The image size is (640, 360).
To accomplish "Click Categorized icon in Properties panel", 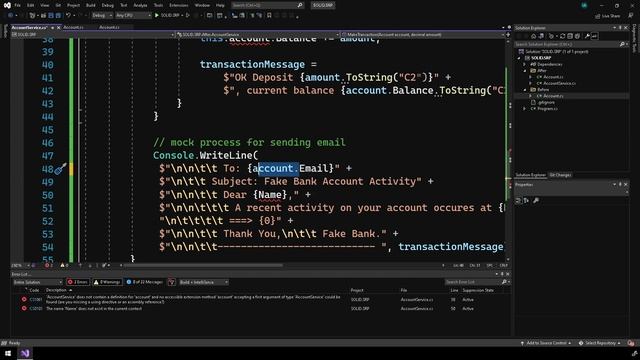I will [518, 200].
